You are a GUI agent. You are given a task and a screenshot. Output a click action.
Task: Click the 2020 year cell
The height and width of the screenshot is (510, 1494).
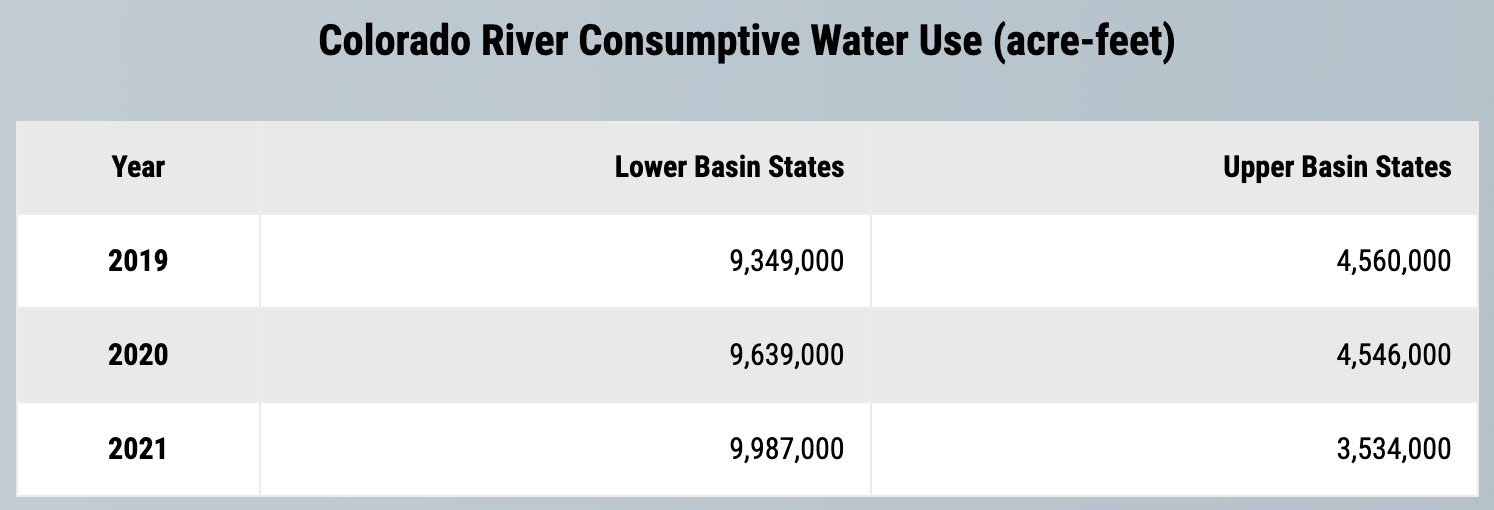(138, 355)
